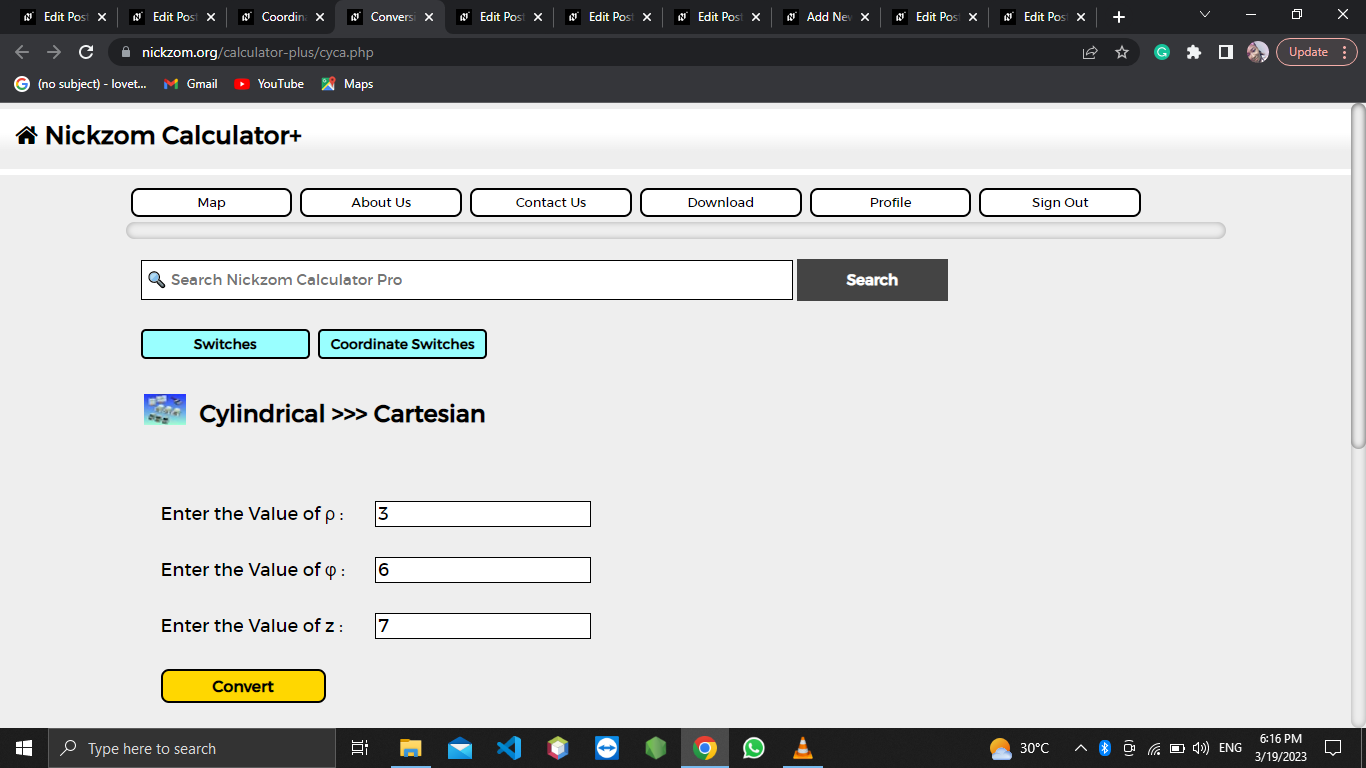This screenshot has height=768, width=1366.
Task: Bookmark this tab with star icon
Action: (1122, 52)
